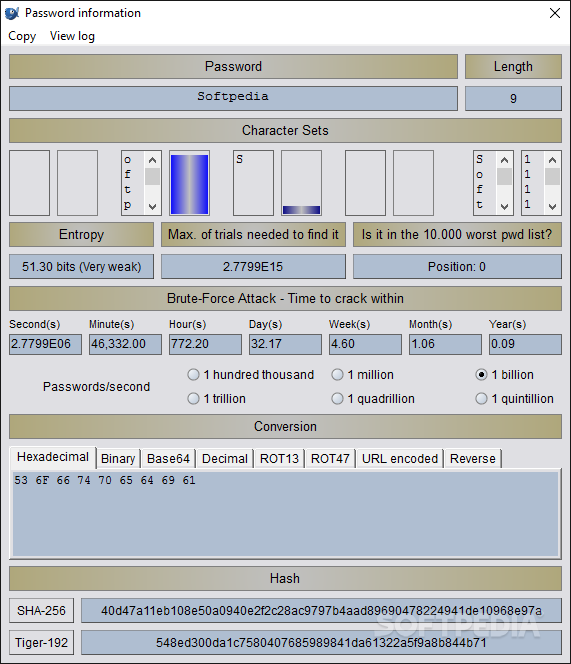
Task: Click the short blue uppercase proportion bar
Action: click(x=301, y=210)
